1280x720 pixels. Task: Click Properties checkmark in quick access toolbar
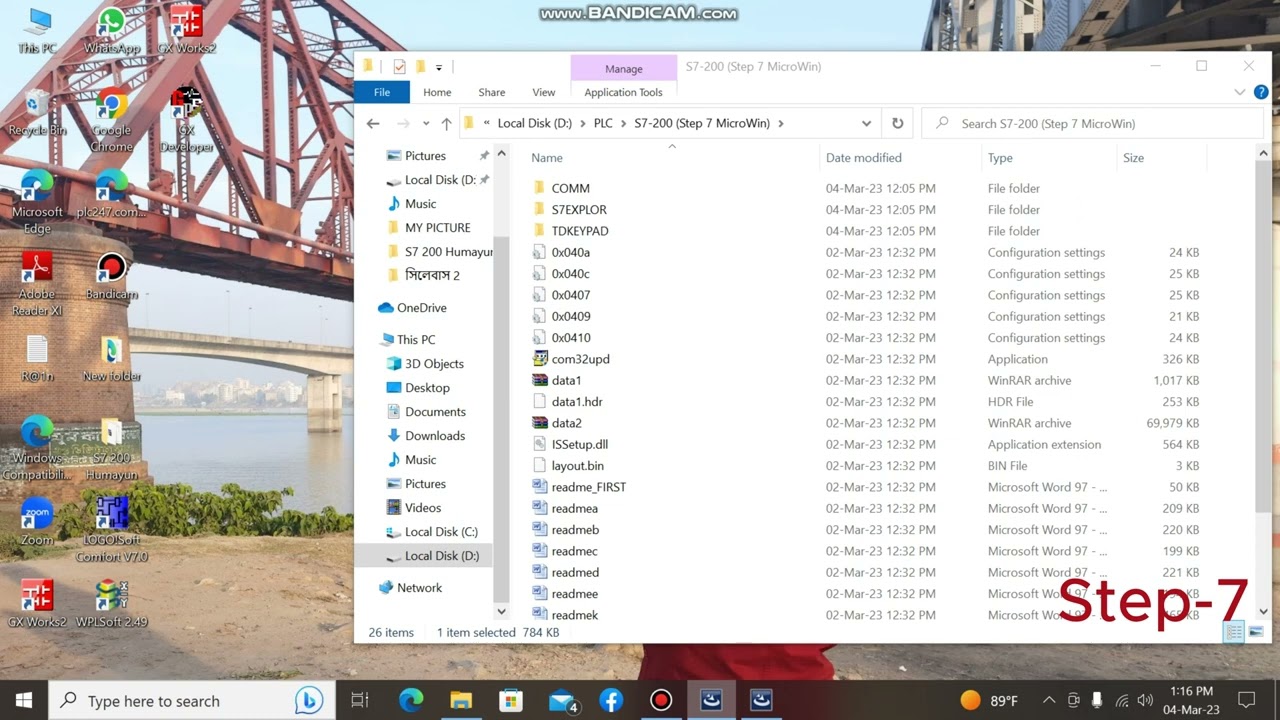pos(399,67)
